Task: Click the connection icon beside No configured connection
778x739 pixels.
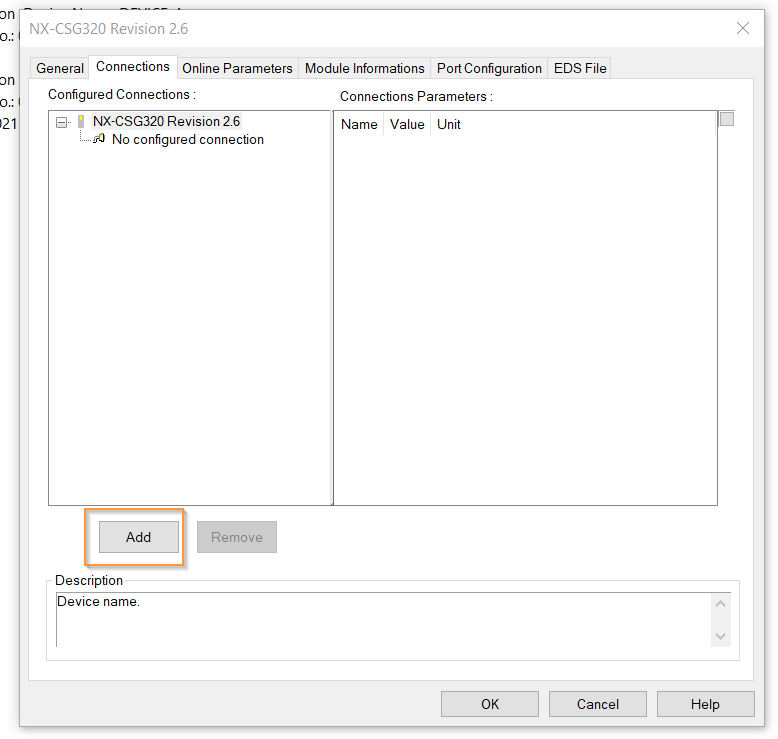Action: [x=99, y=139]
